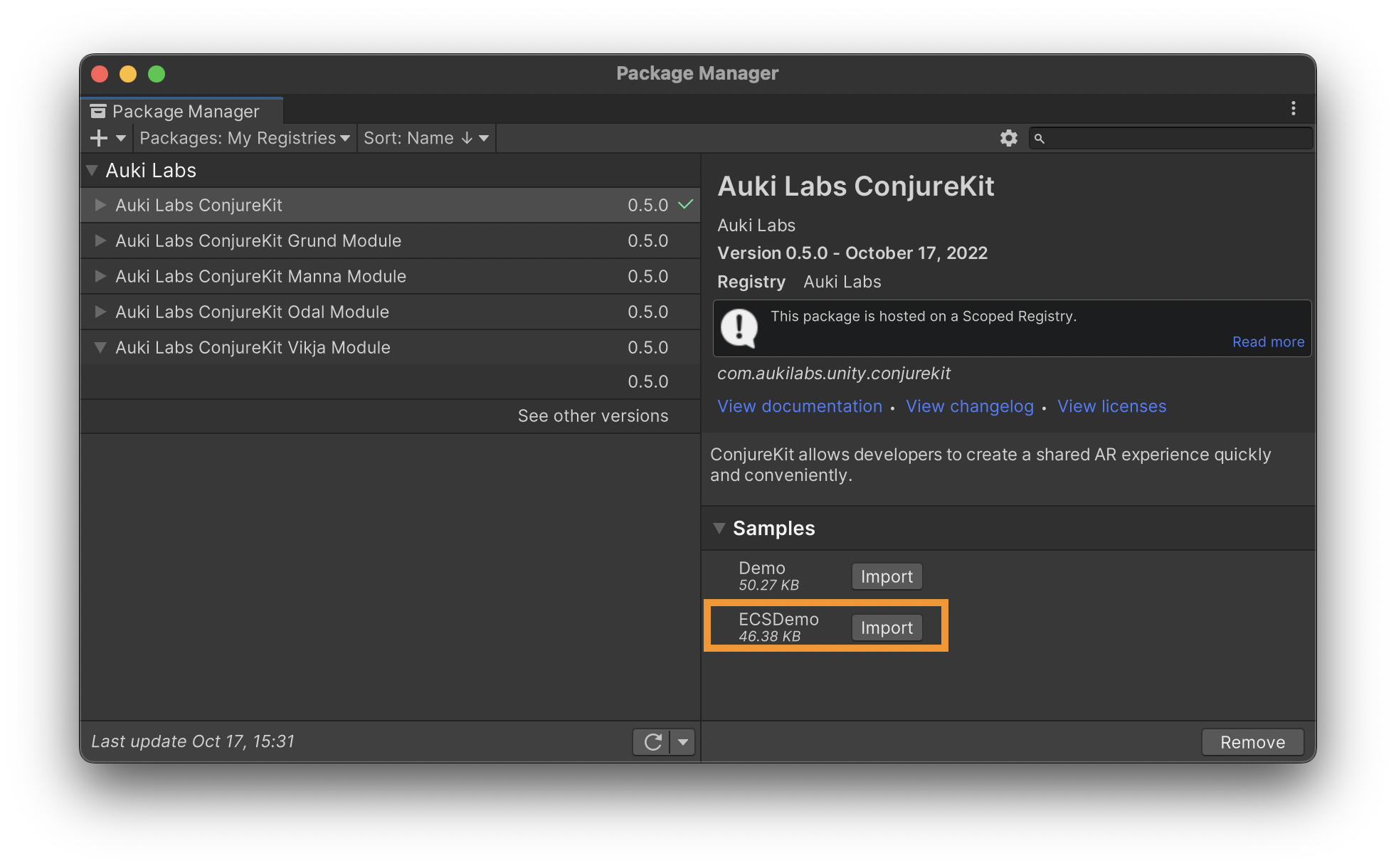This screenshot has height=868, width=1396.
Task: Select Auki Labs ConjureKit Manna Module
Action: coord(391,276)
